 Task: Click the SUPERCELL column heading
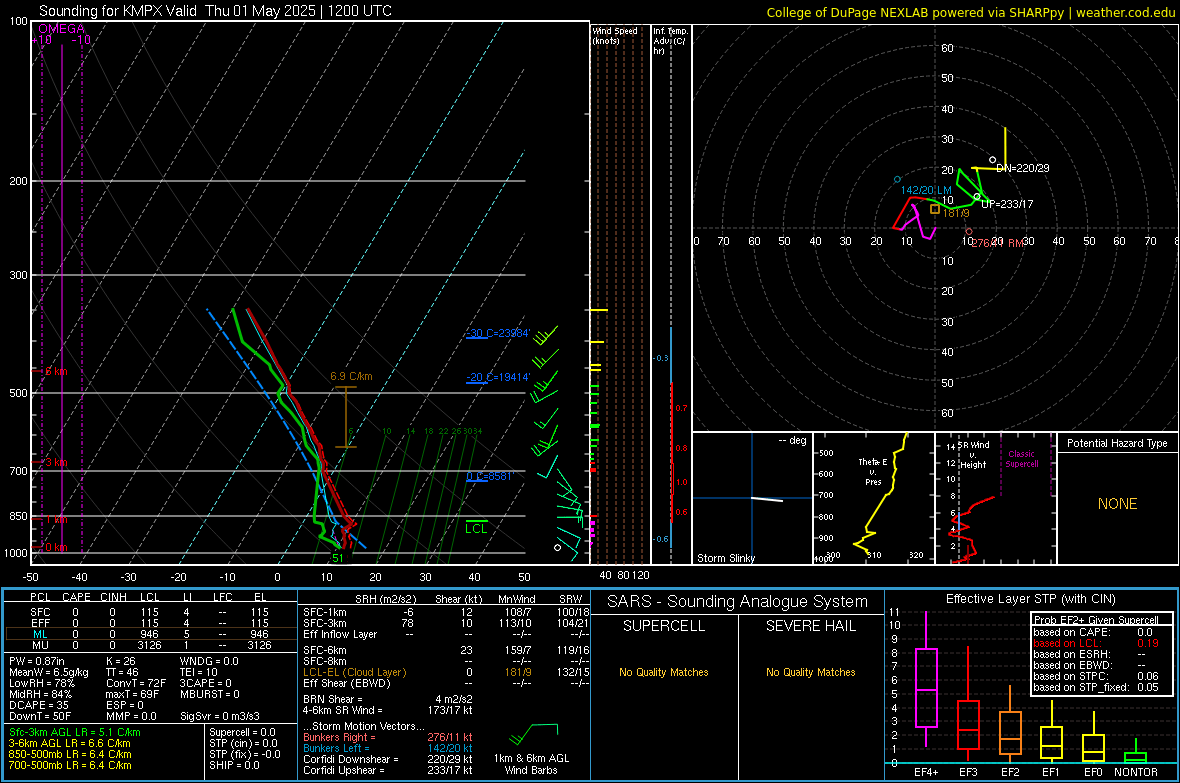664,626
